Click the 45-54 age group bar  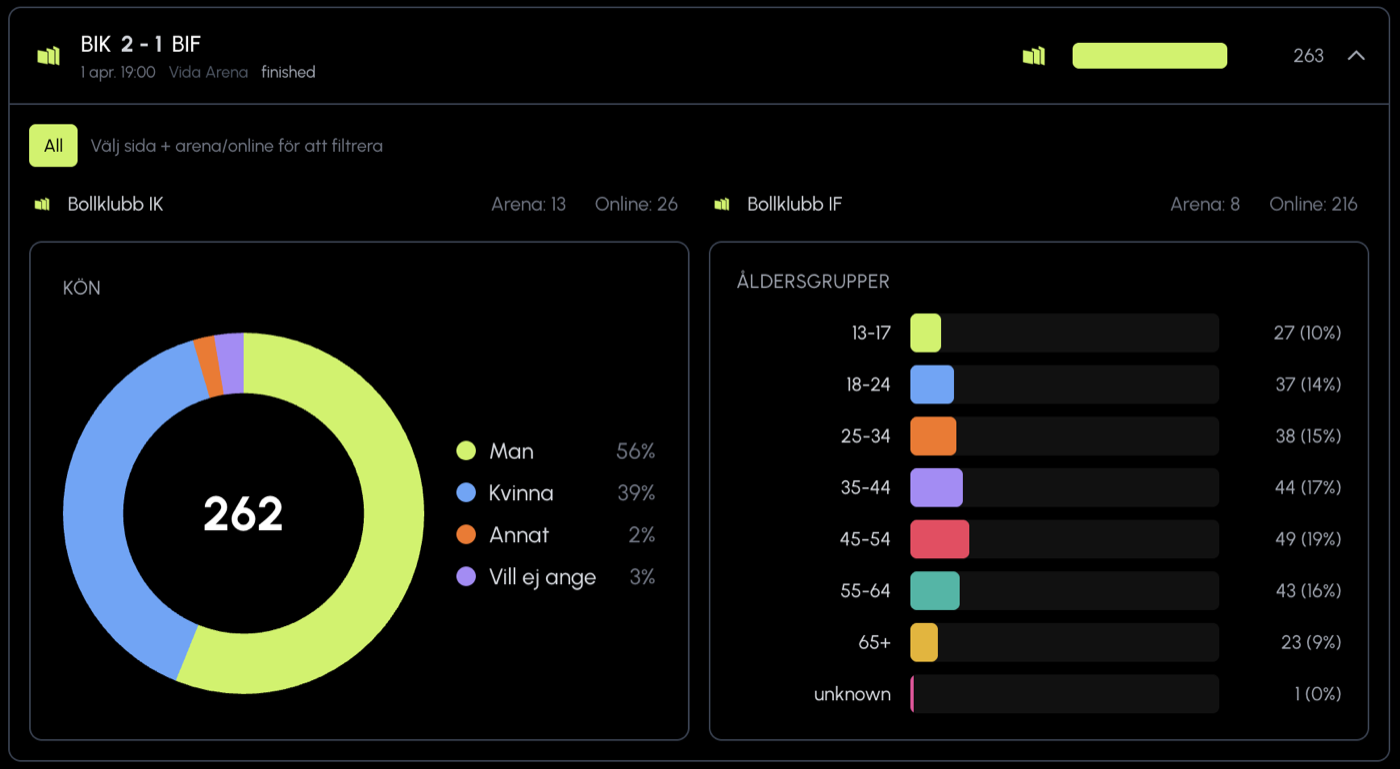pos(1064,539)
